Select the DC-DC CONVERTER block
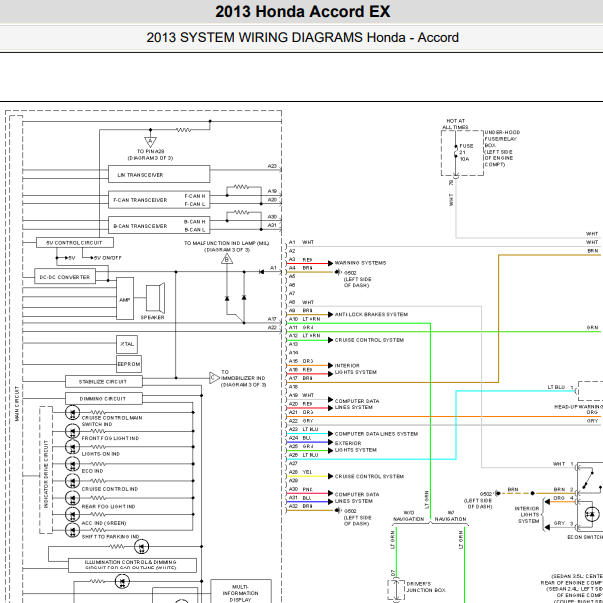Viewport: 603px width, 603px height. pos(65,277)
